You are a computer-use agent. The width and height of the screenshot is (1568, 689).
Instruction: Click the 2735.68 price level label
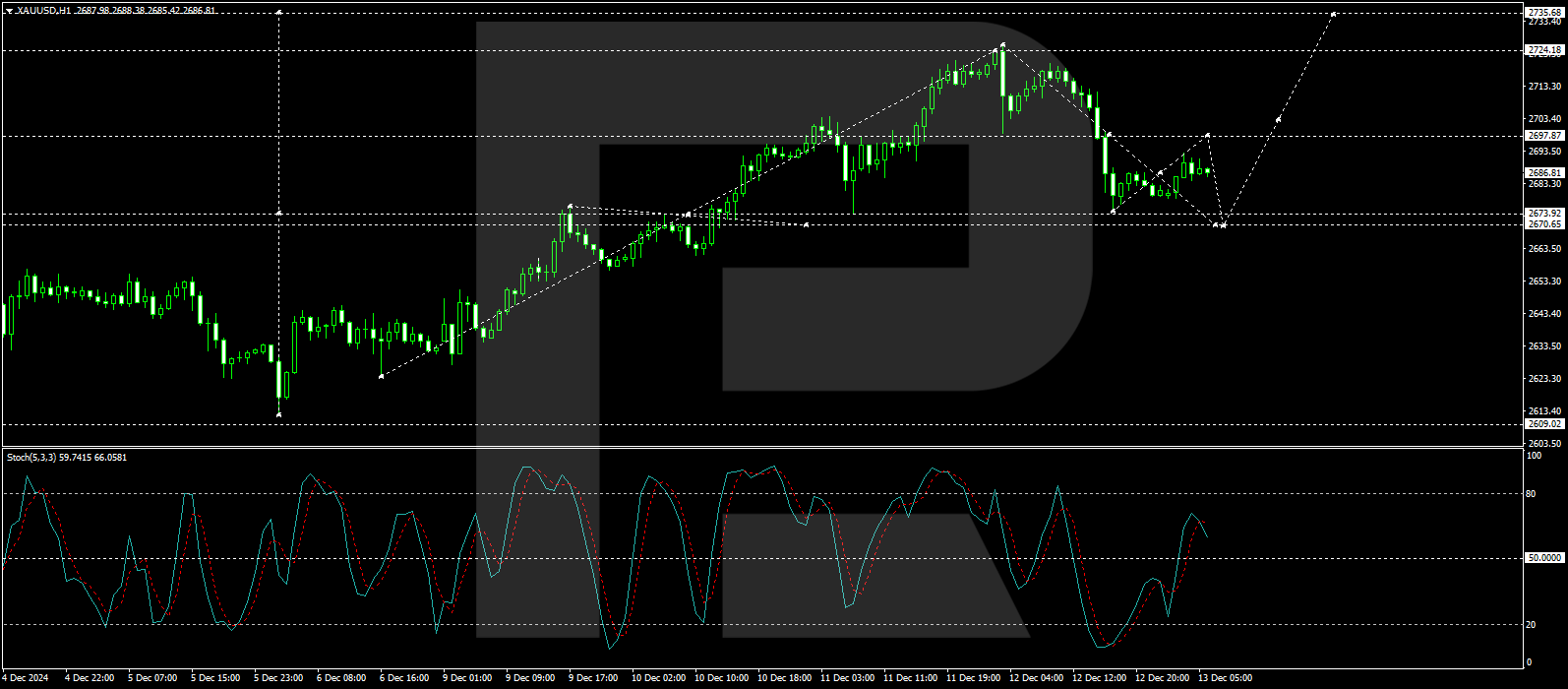pos(1543,13)
